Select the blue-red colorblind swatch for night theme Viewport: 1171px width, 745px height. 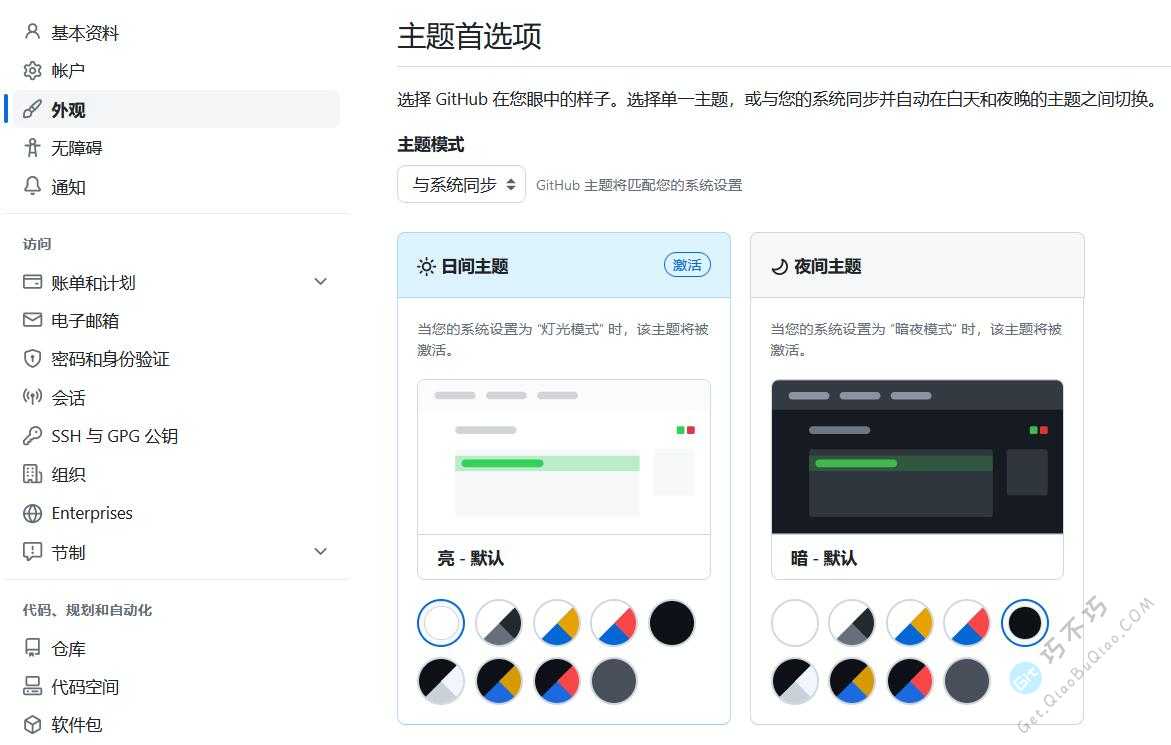click(966, 621)
